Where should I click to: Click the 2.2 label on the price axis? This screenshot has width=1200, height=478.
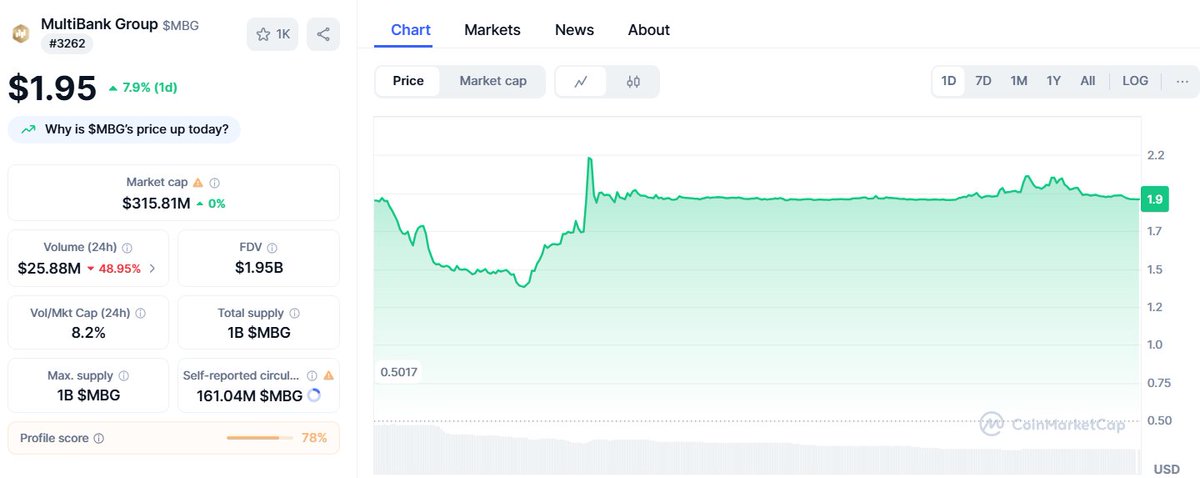click(1156, 155)
